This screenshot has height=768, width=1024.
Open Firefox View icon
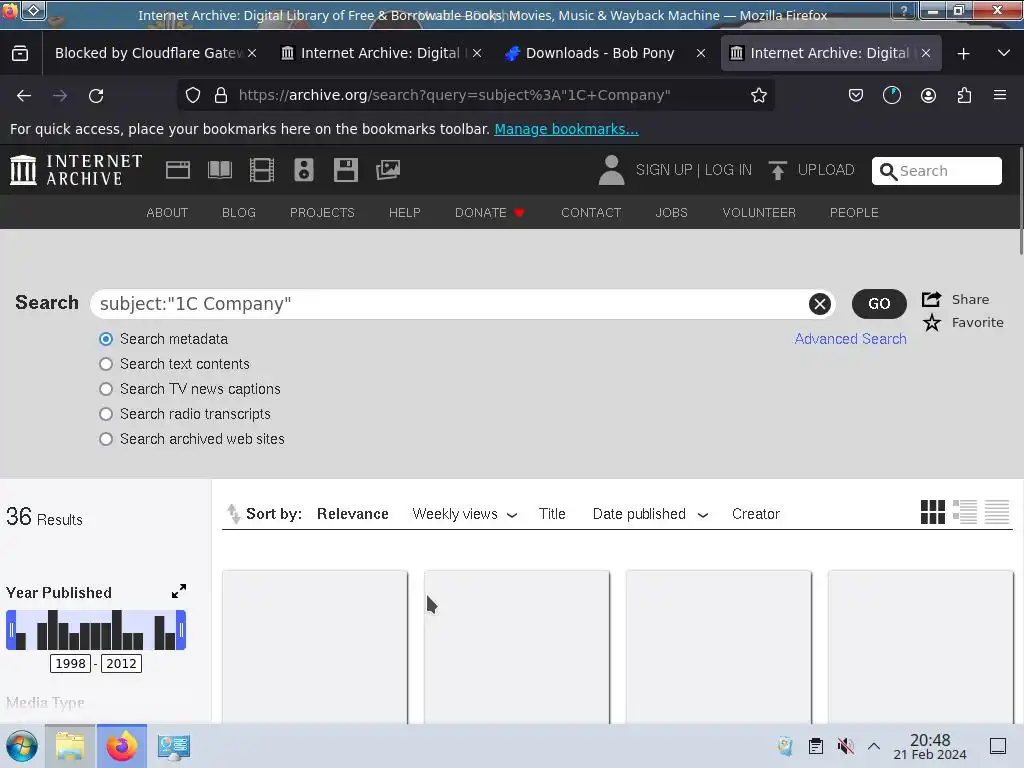click(20, 53)
